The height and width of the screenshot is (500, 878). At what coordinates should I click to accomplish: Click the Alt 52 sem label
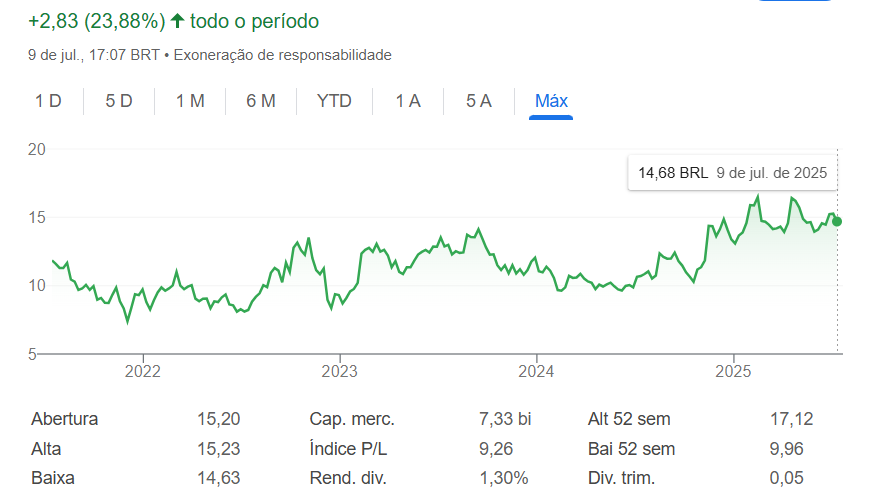[629, 419]
